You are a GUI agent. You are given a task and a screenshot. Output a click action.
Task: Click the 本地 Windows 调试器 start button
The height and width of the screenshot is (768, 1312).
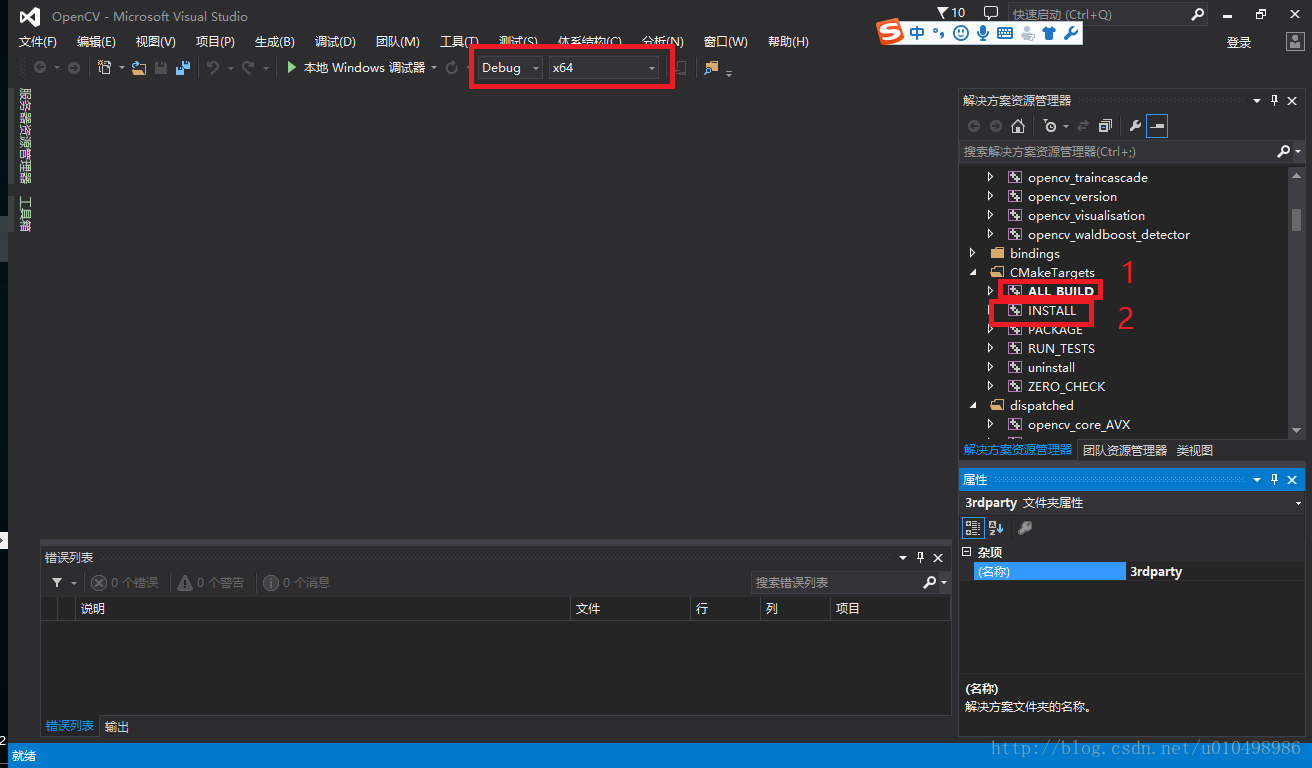[356, 68]
